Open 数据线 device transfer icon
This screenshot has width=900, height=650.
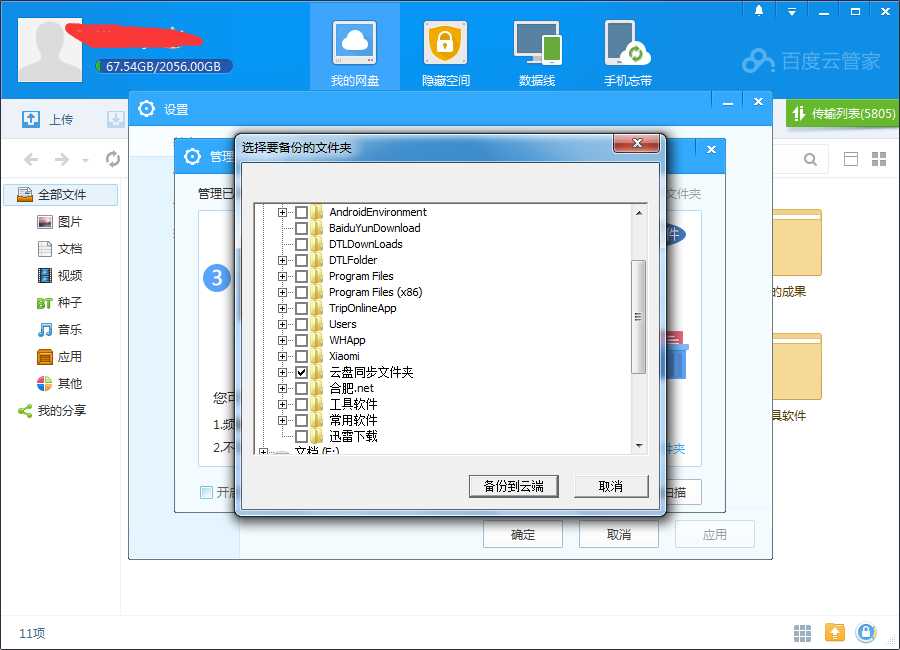[537, 43]
